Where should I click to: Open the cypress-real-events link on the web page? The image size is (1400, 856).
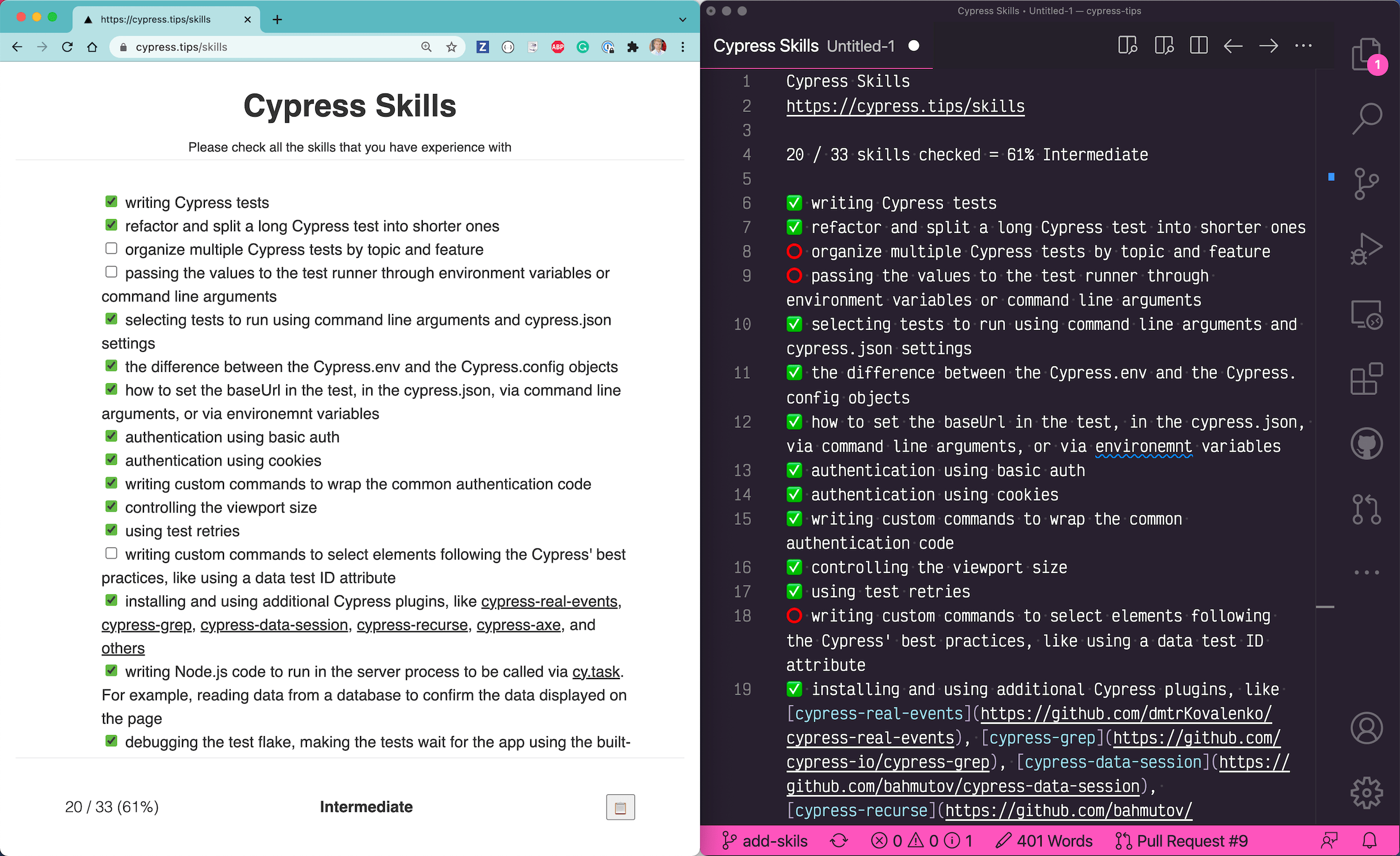pos(549,601)
